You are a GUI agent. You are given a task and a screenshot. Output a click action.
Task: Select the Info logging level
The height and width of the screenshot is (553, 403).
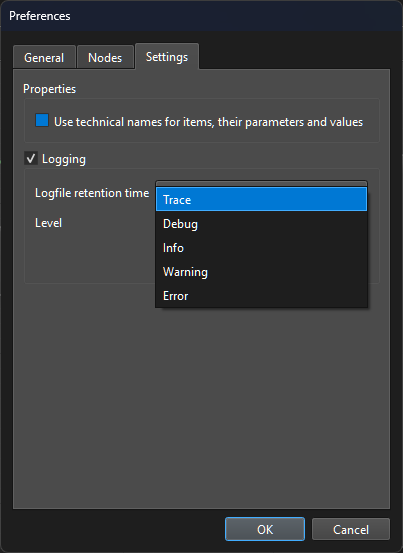pos(261,248)
